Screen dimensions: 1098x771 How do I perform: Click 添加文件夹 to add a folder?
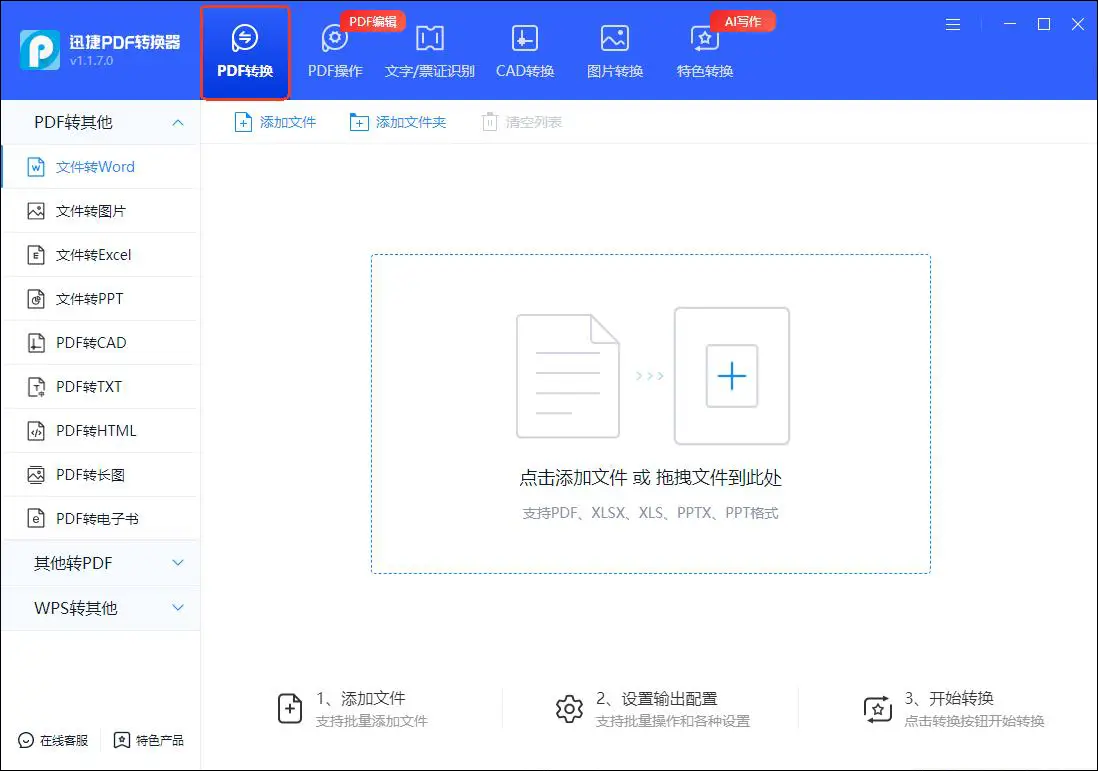pos(397,121)
